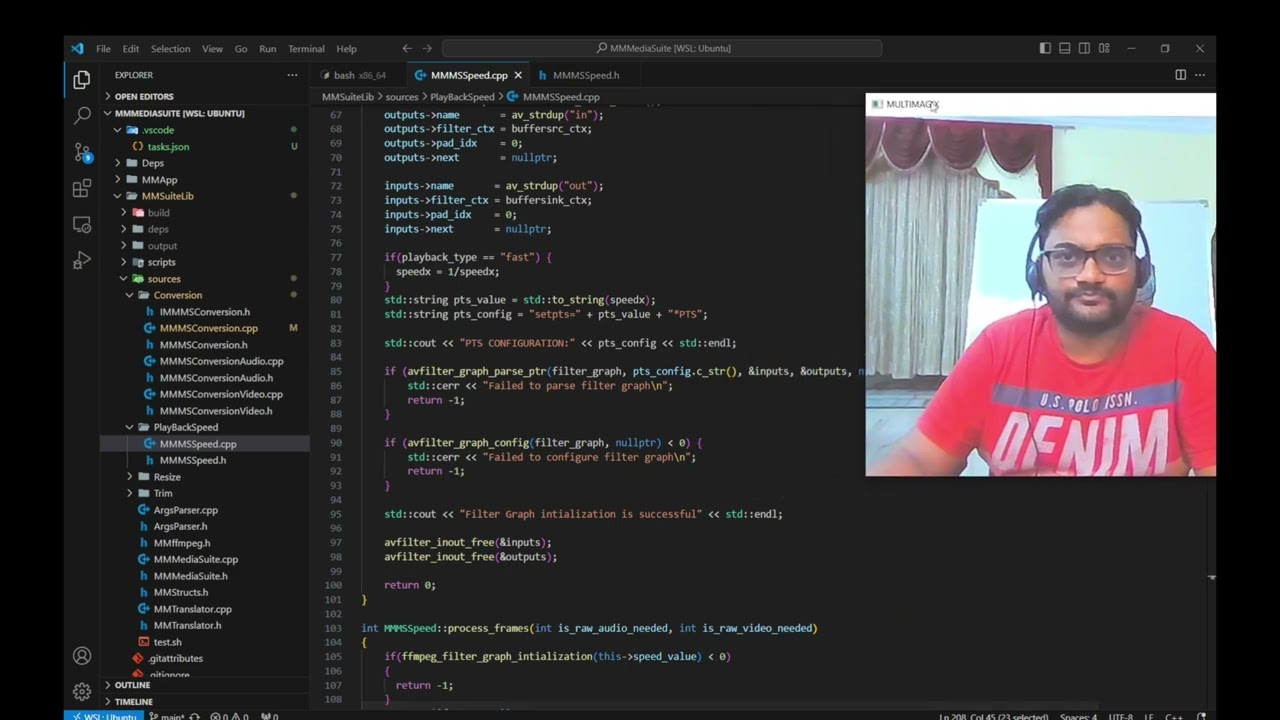Toggle the primary side bar layout button

[x=1045, y=48]
